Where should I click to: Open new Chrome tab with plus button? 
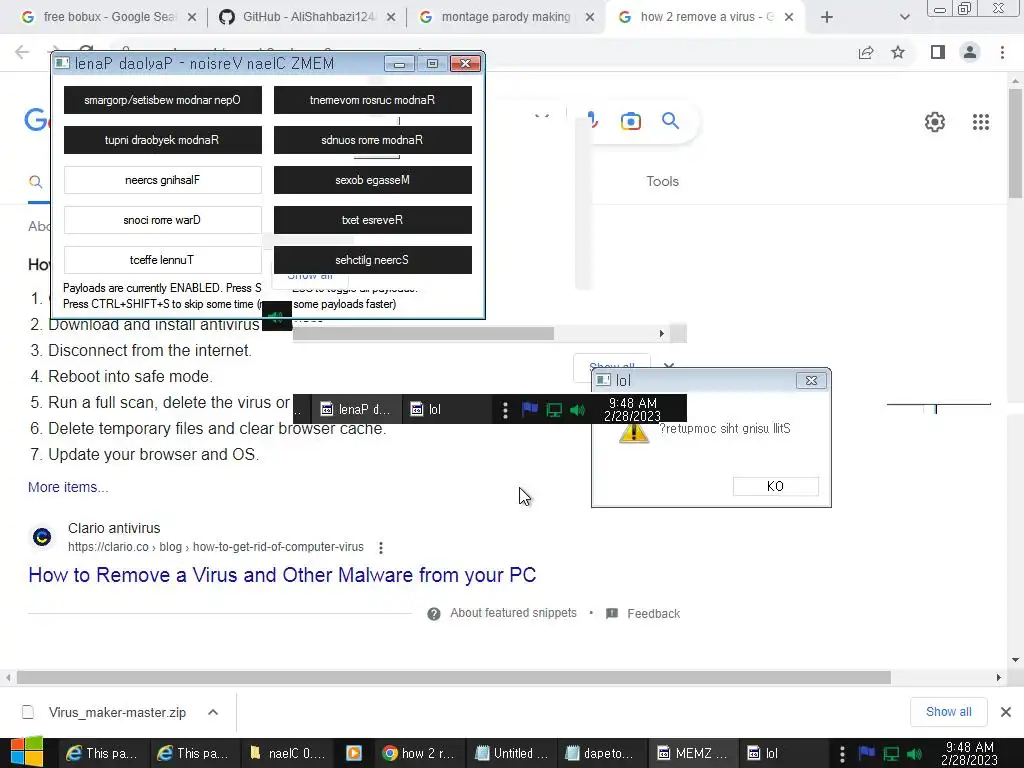(827, 17)
